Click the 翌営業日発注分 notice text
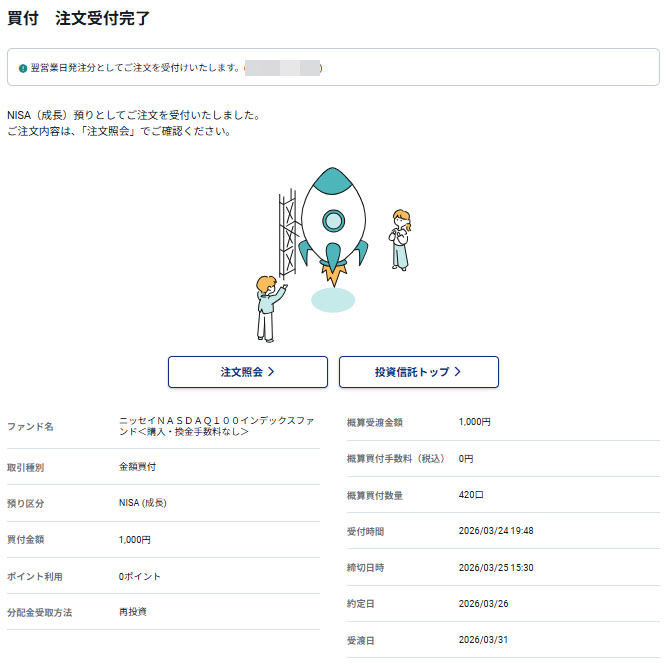Screen dimensions: 666x666 pyautogui.click(x=135, y=68)
